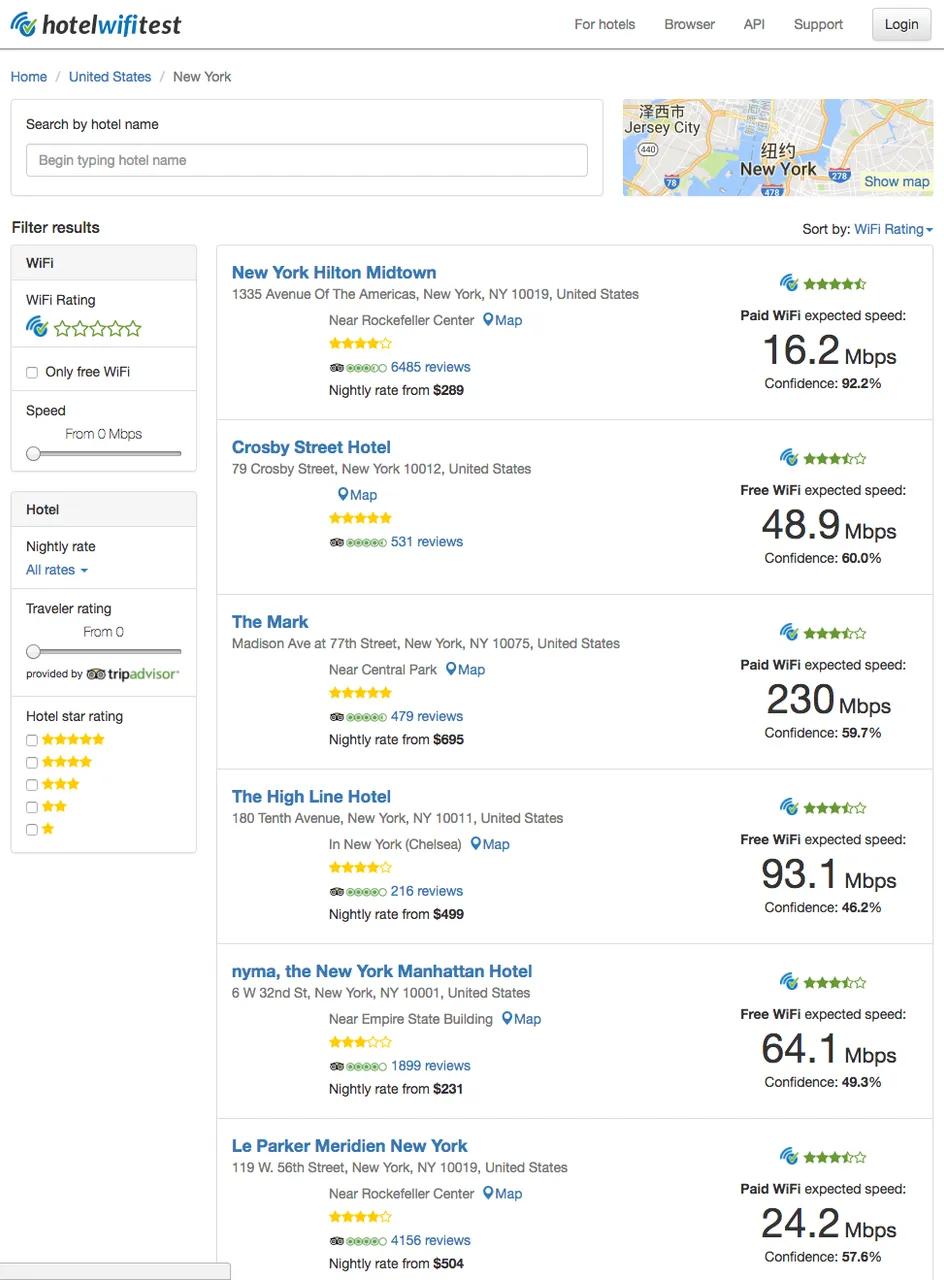This screenshot has width=944, height=1280.
Task: Enable the Only free WiFi checkbox
Action: coord(32,372)
